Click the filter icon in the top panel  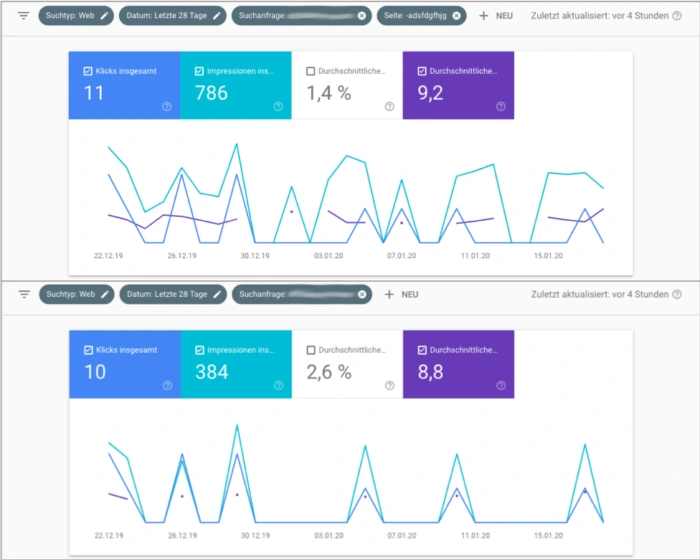[x=24, y=16]
